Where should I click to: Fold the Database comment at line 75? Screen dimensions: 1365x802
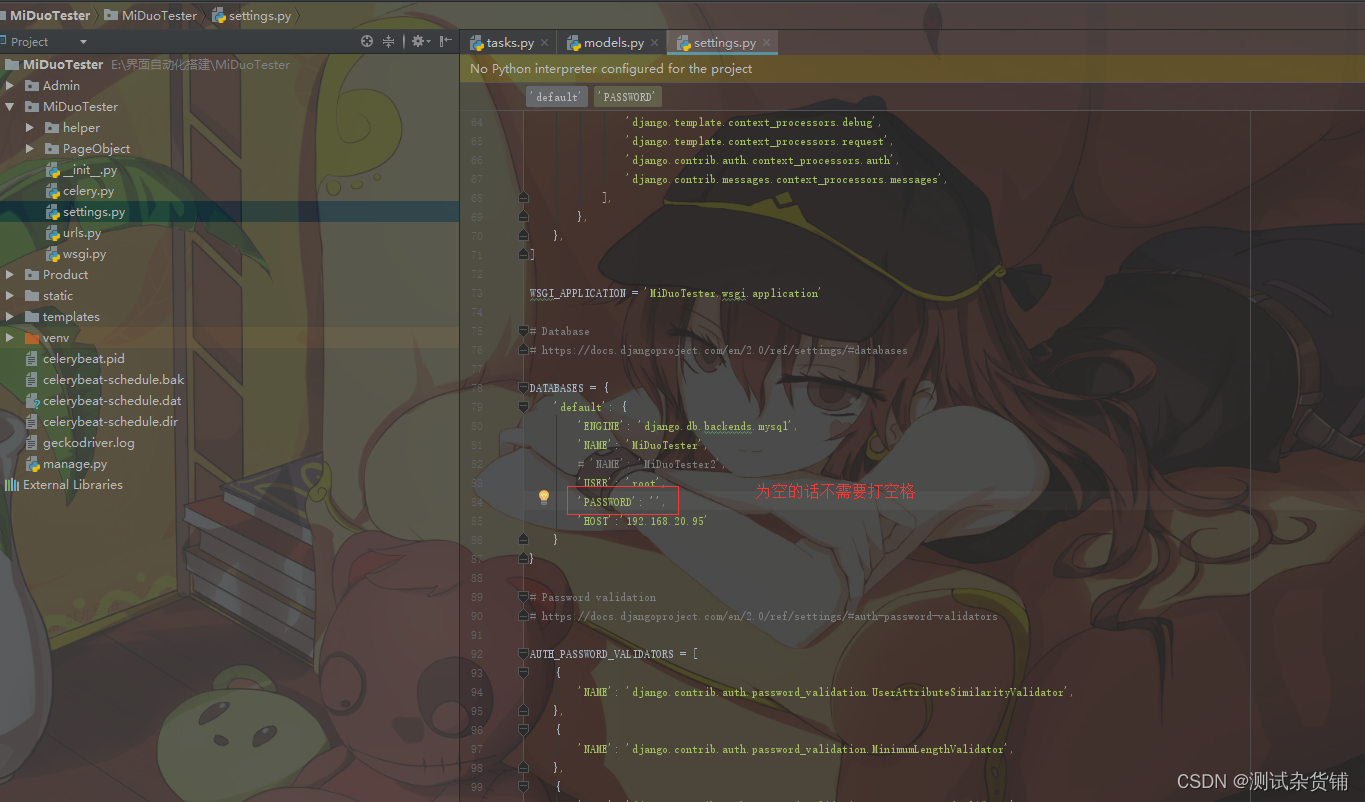(x=523, y=331)
